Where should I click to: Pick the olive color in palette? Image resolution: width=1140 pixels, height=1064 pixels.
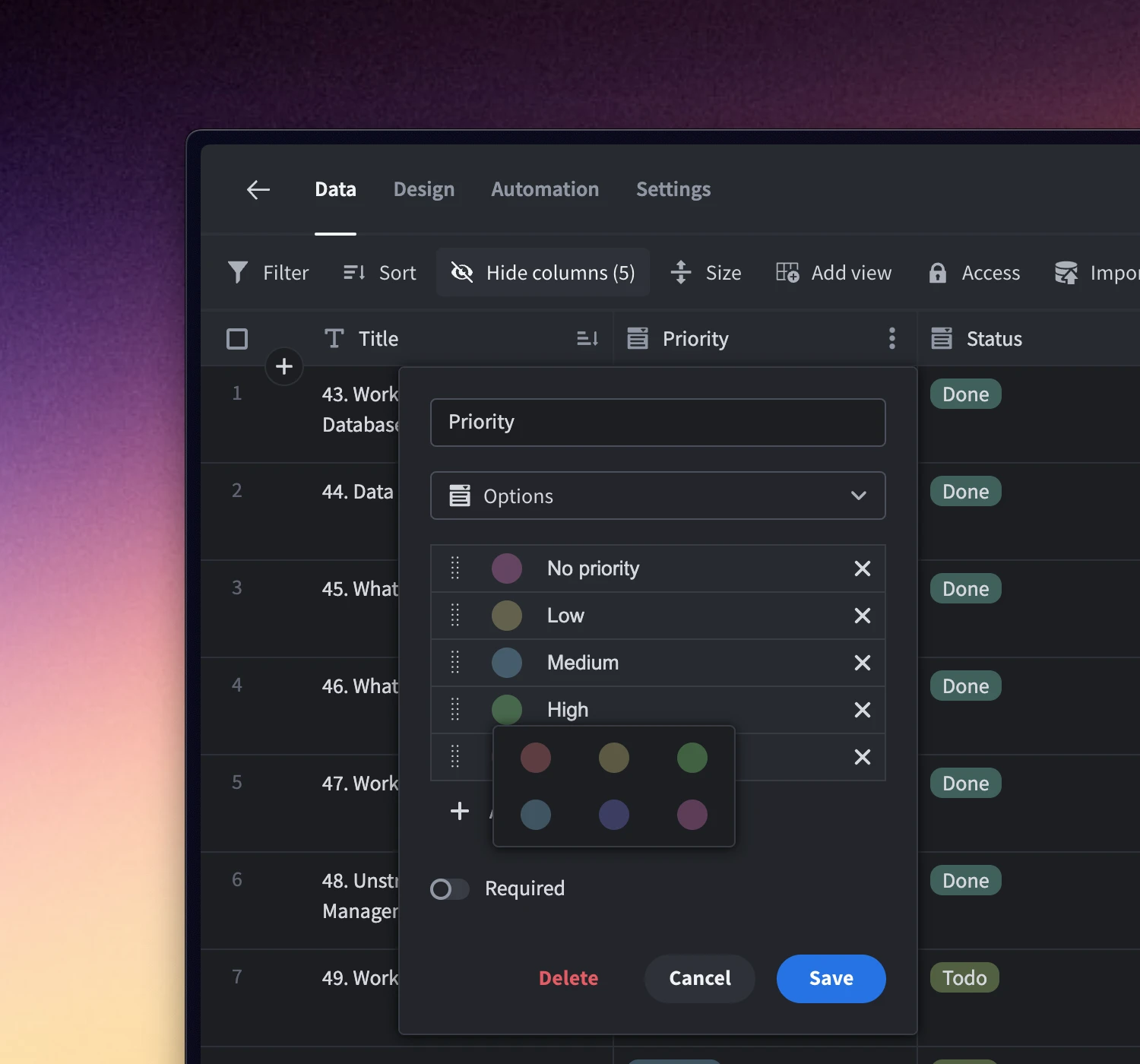[614, 758]
